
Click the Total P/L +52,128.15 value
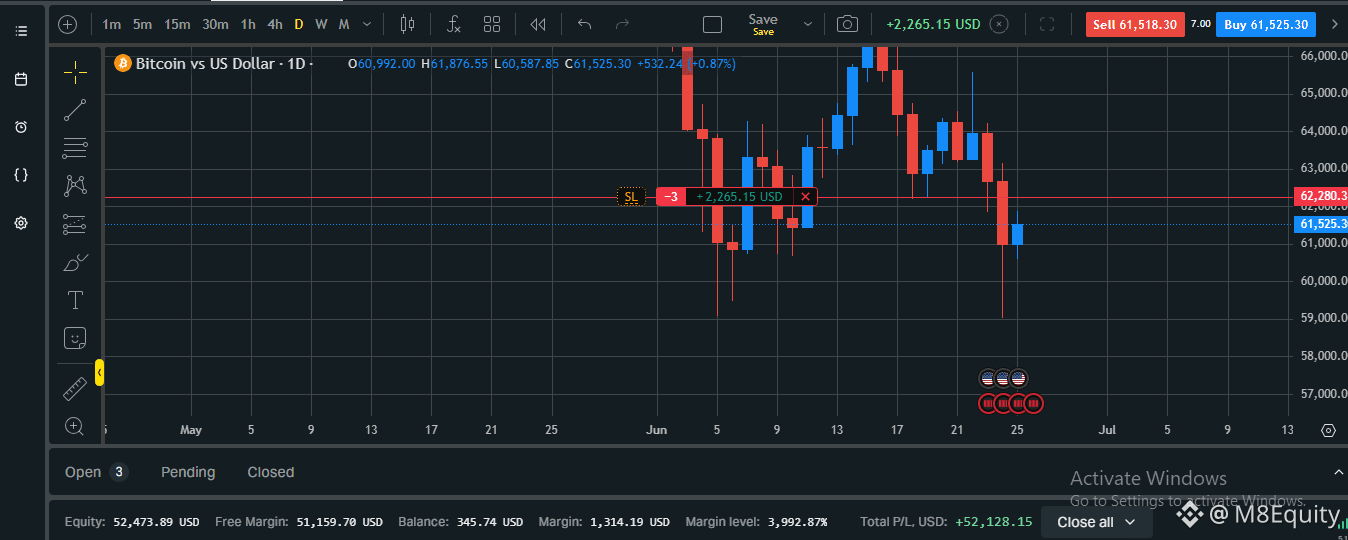993,522
